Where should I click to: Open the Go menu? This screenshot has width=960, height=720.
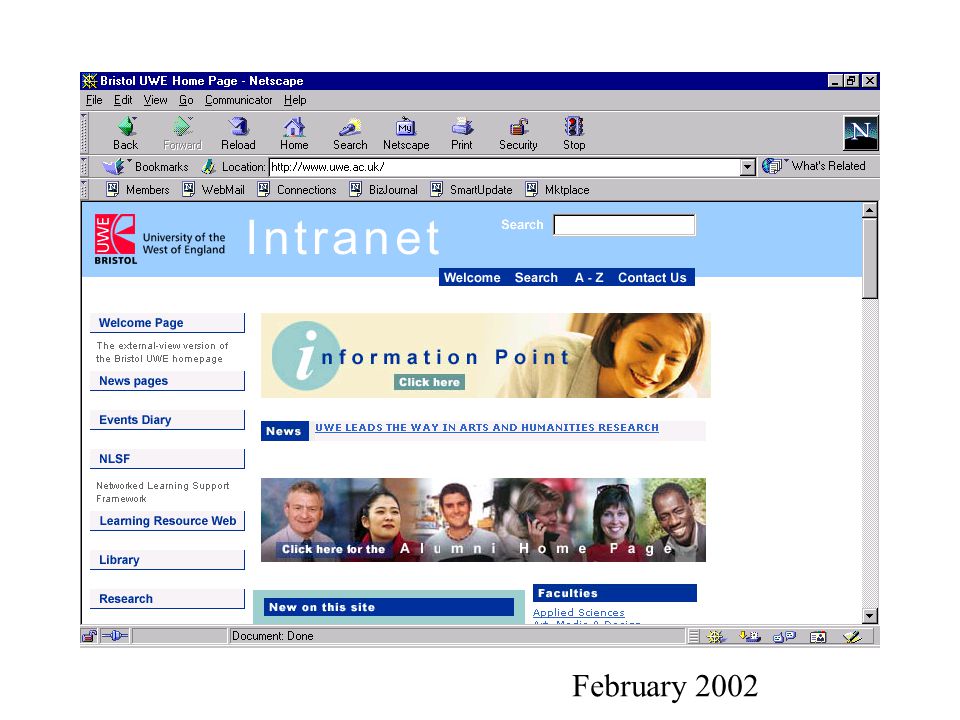pos(186,100)
